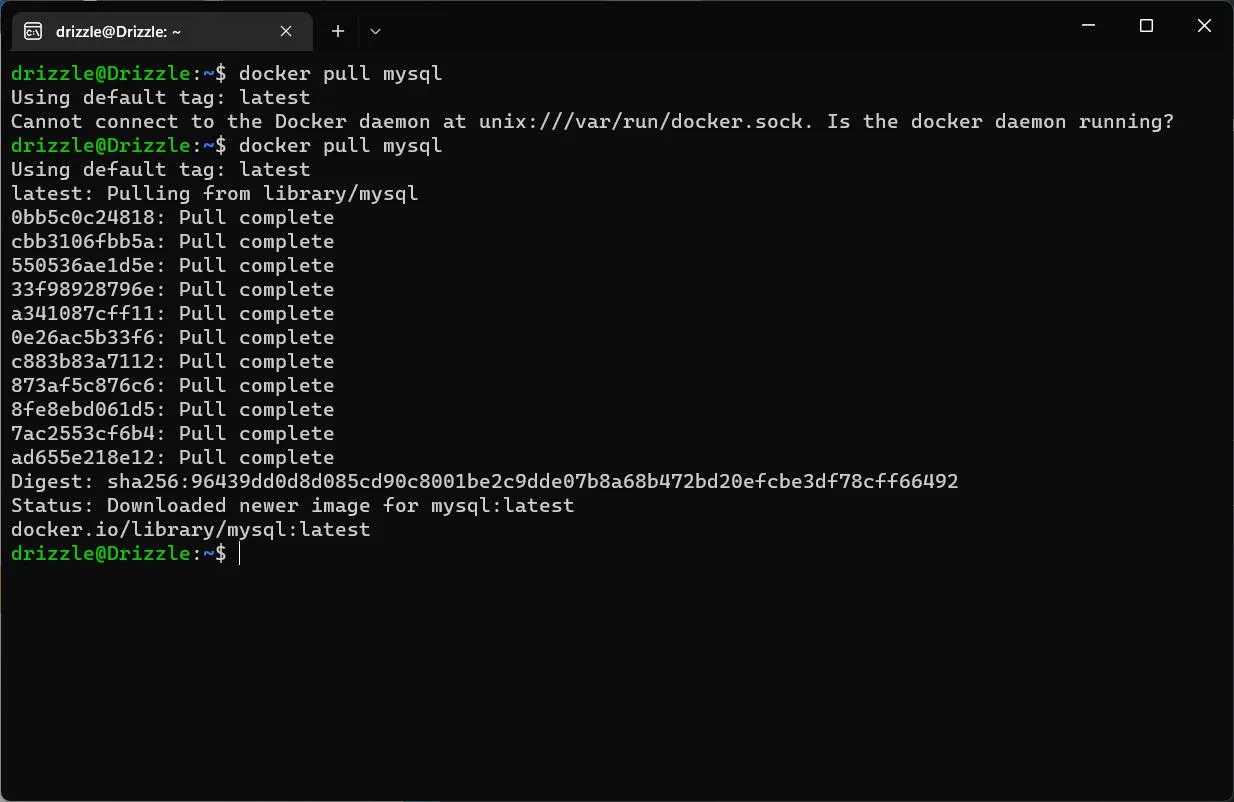This screenshot has width=1234, height=802.
Task: Click the Status: Downloaded newer image line
Action: coord(292,505)
